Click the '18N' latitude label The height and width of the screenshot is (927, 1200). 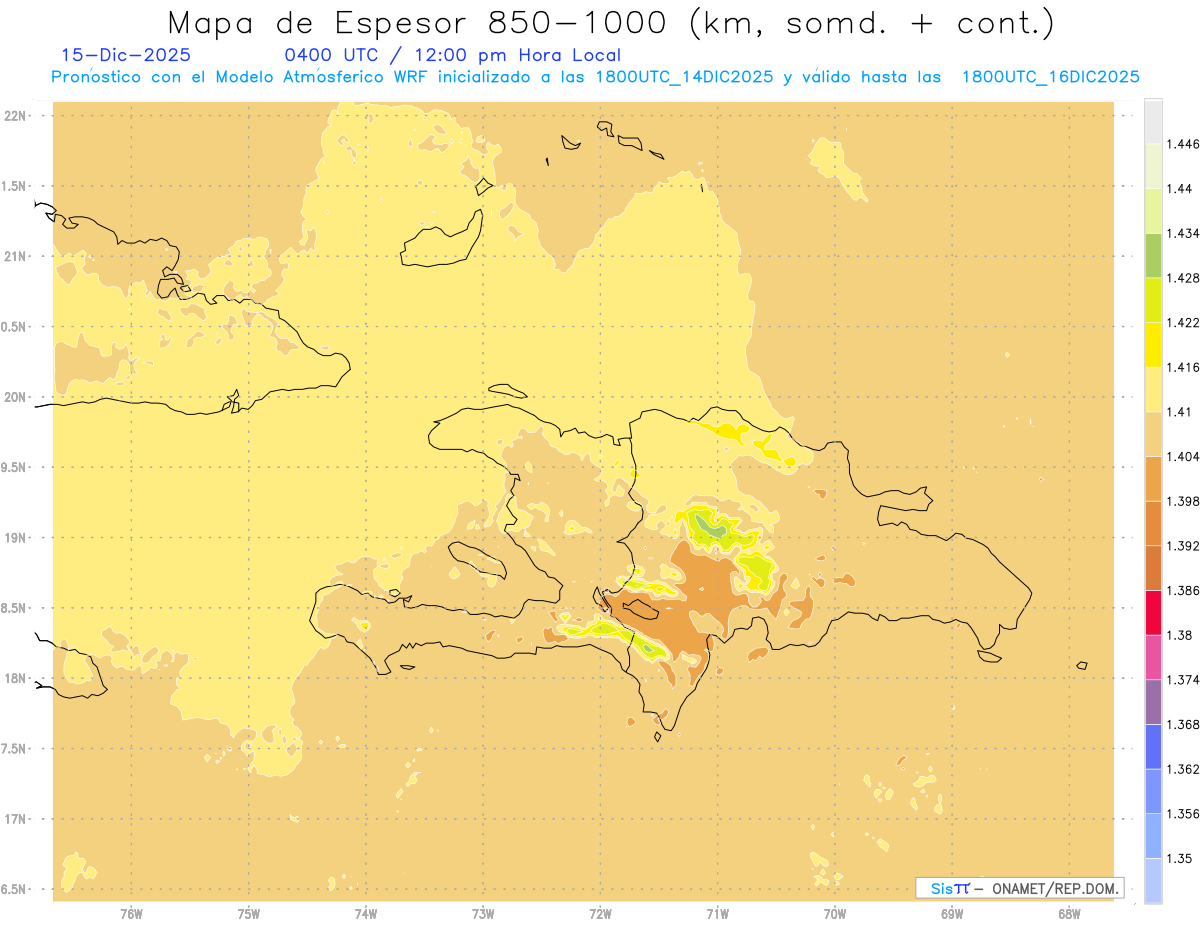[x=17, y=678]
